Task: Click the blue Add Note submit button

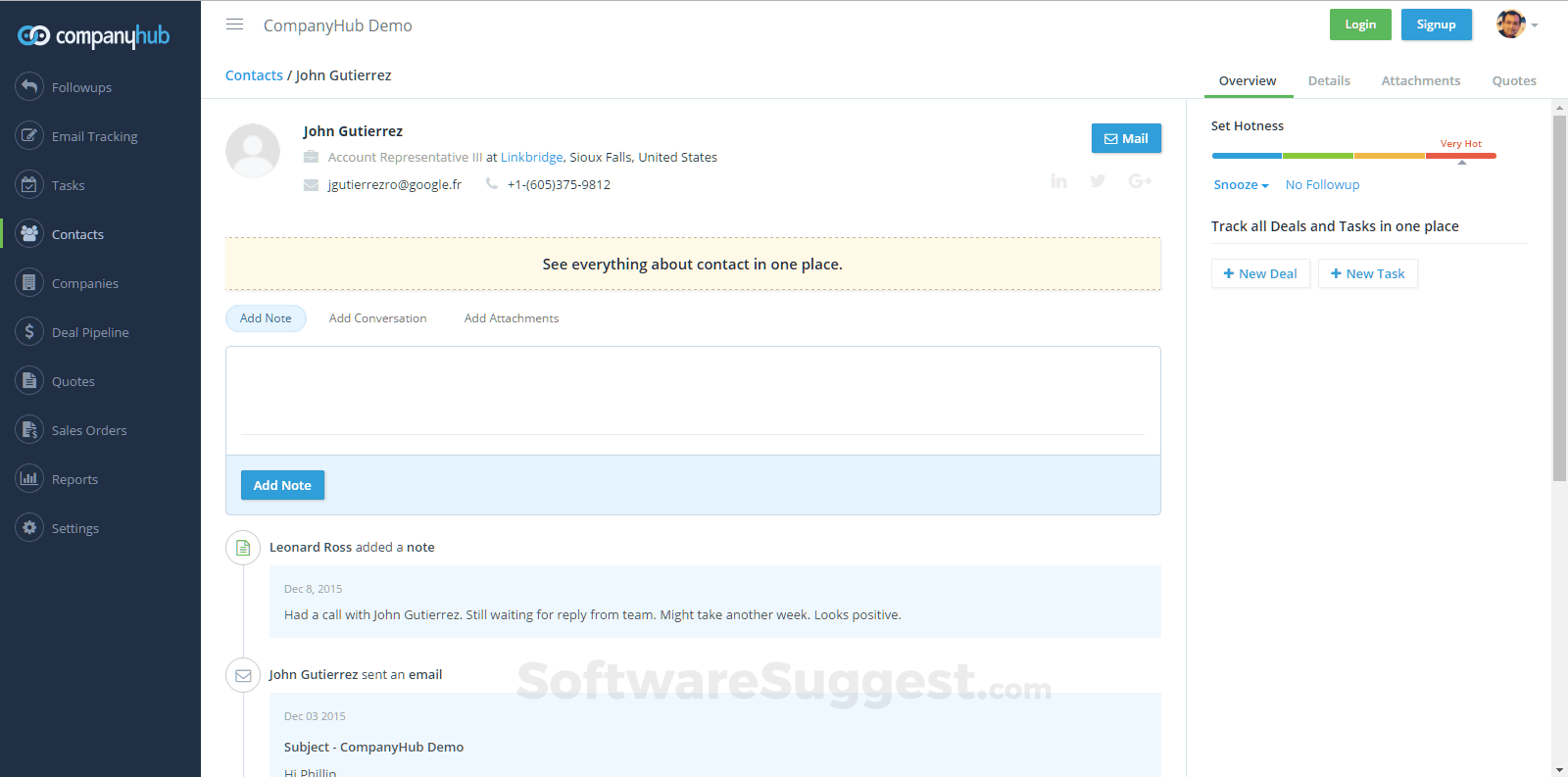Action: 282,485
